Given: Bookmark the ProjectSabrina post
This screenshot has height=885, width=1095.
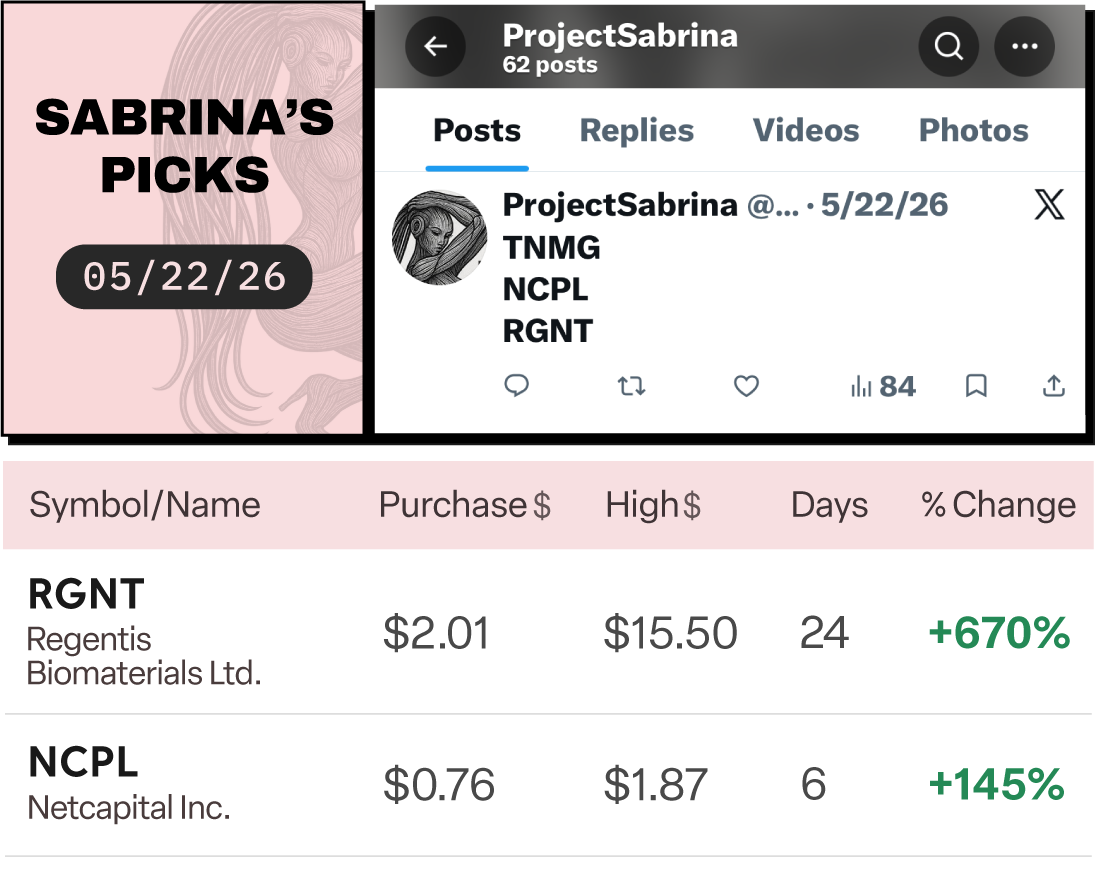Looking at the screenshot, I should tap(976, 386).
